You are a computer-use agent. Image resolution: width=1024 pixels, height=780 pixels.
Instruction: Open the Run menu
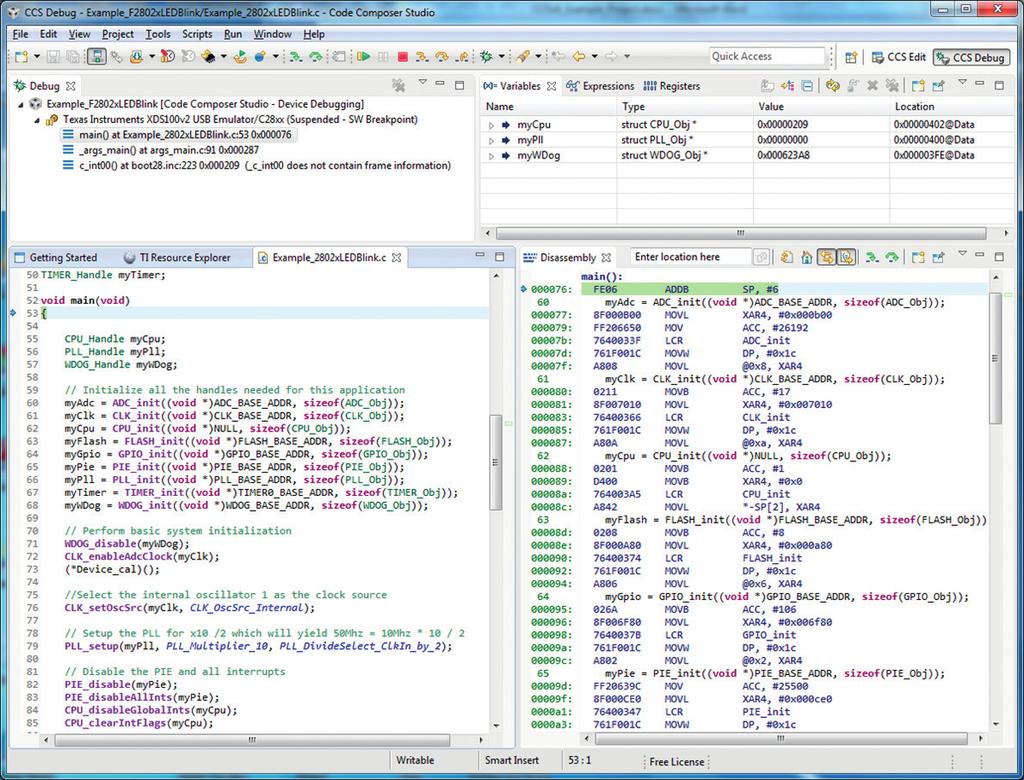click(x=233, y=34)
